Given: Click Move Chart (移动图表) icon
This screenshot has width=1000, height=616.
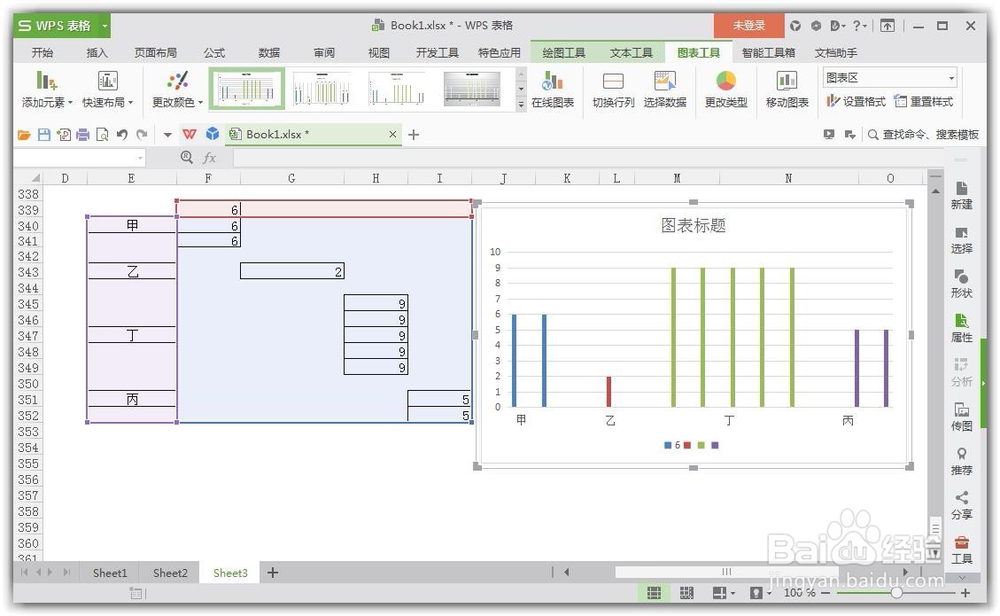Looking at the screenshot, I should [x=786, y=81].
